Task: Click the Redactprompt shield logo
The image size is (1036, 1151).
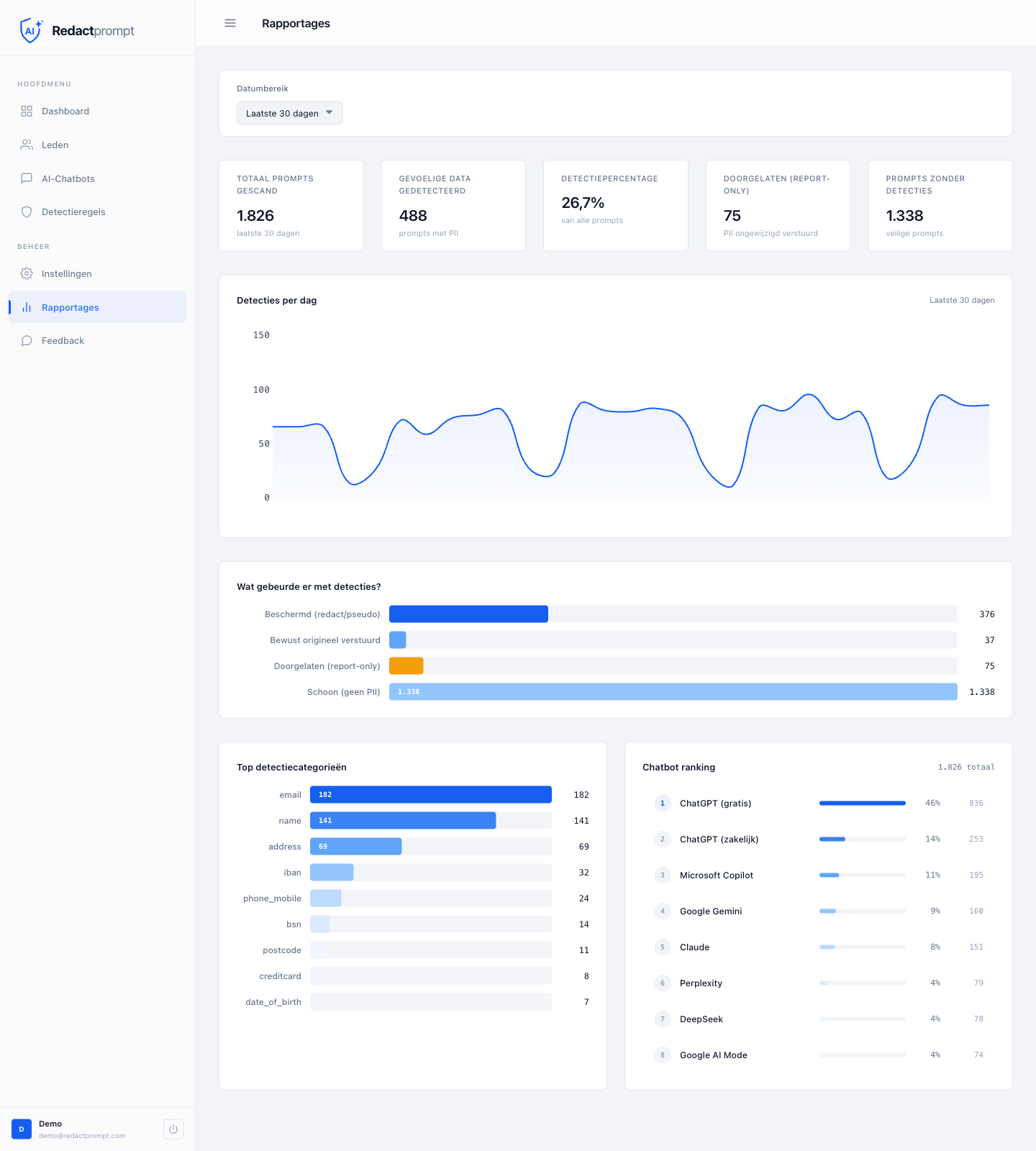Action: tap(31, 30)
